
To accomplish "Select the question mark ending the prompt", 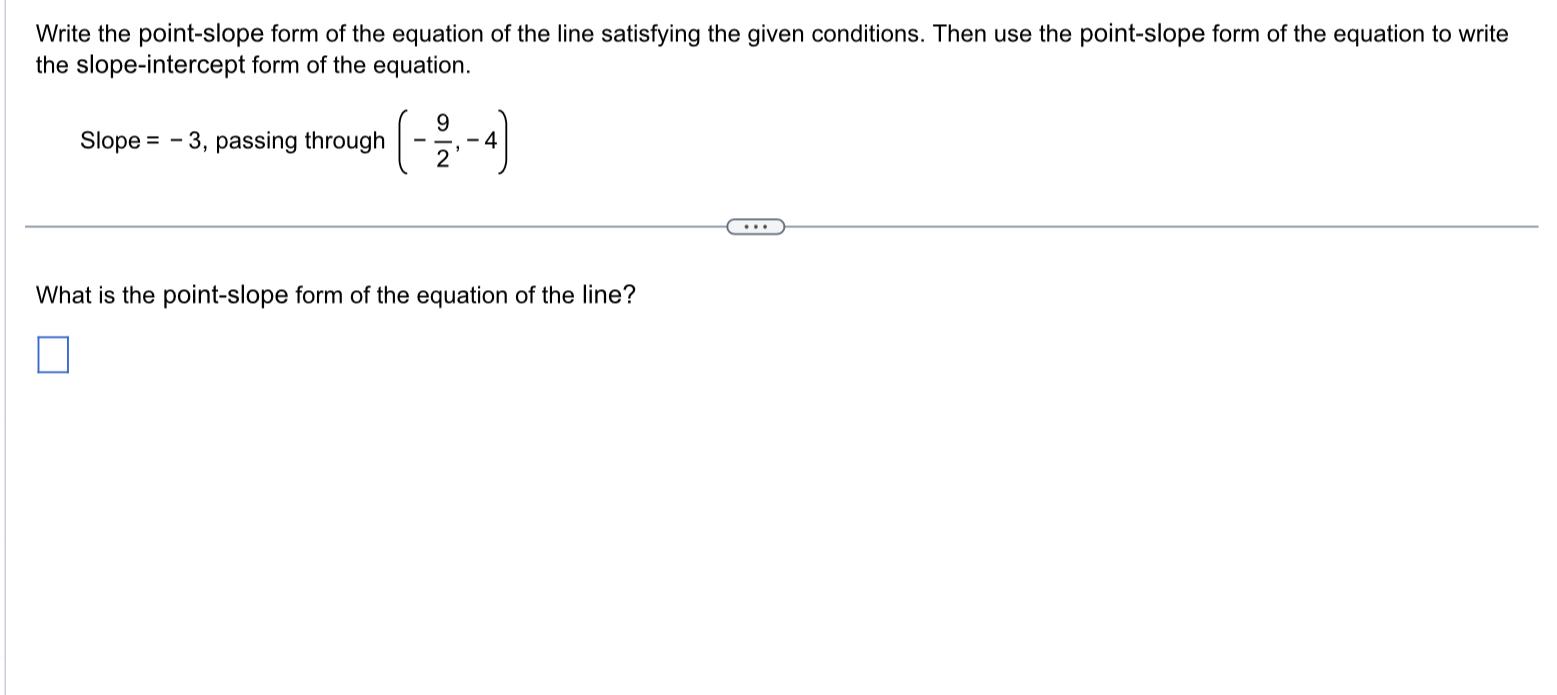I will pos(630,293).
